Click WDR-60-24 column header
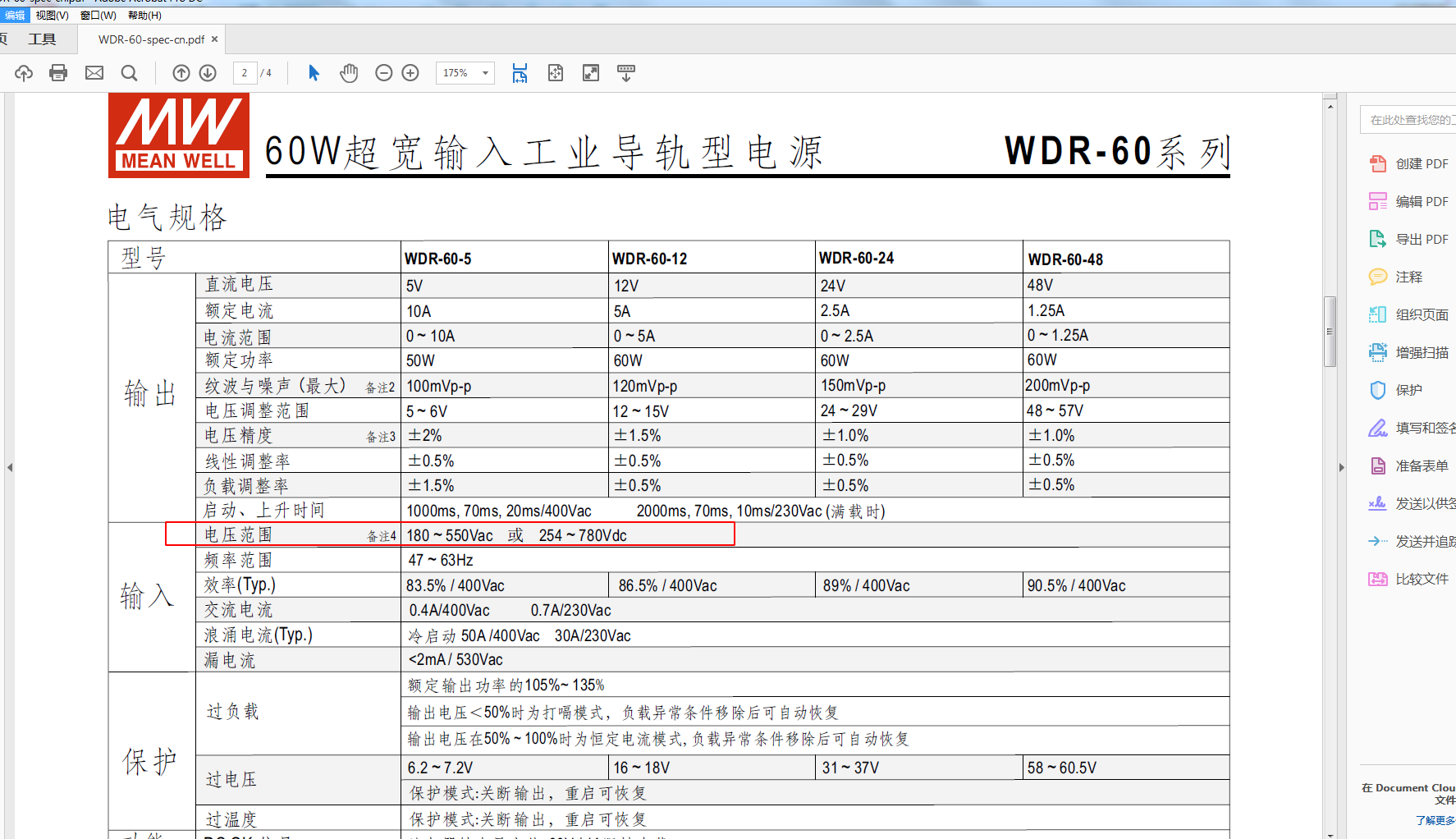The height and width of the screenshot is (839, 1456). [x=857, y=258]
